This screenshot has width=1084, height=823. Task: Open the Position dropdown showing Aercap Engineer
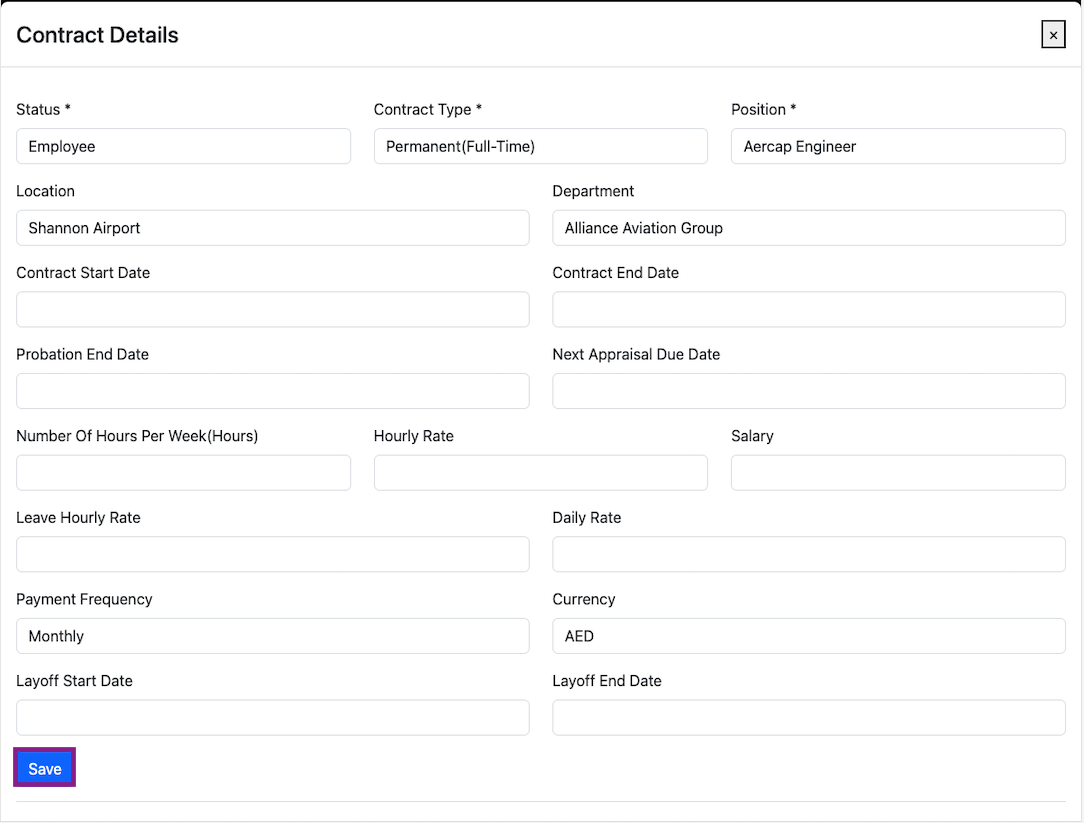pos(897,146)
